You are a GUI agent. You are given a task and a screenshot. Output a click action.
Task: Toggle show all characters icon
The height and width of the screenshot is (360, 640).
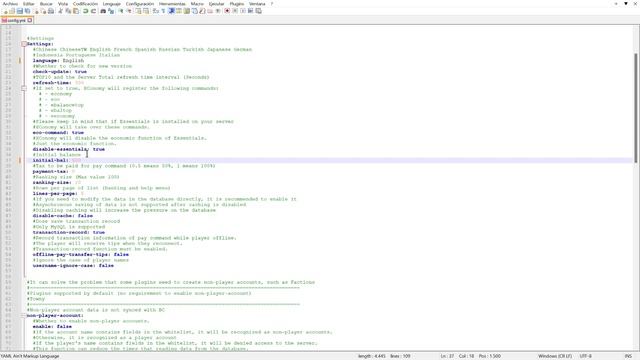tap(163, 11)
